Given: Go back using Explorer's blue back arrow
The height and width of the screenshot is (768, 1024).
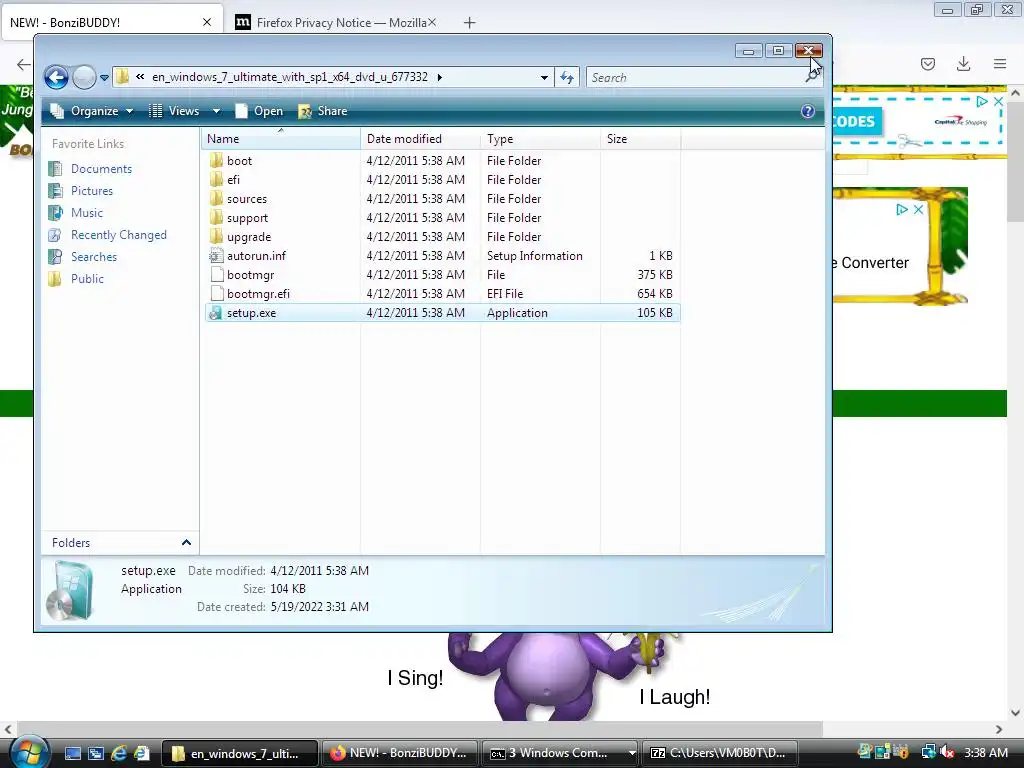Looking at the screenshot, I should [x=56, y=77].
